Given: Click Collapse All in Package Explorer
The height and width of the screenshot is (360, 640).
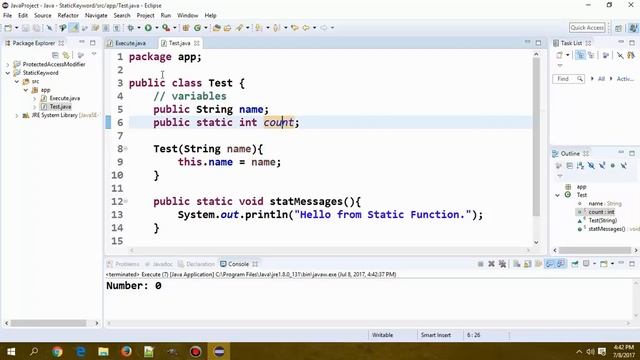Looking at the screenshot, I should click(55, 55).
